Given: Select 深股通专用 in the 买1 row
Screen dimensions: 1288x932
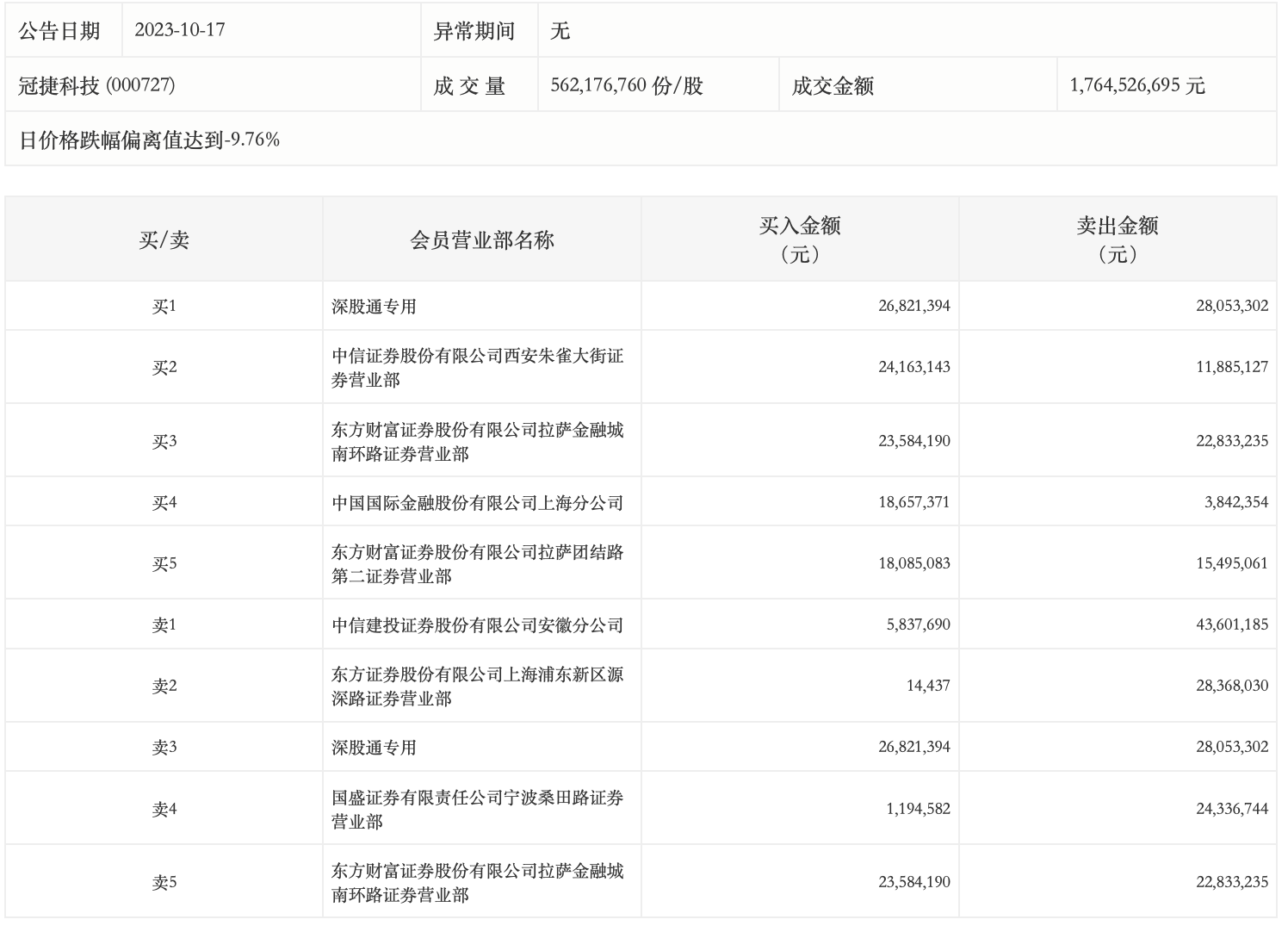Looking at the screenshot, I should pyautogui.click(x=374, y=307).
